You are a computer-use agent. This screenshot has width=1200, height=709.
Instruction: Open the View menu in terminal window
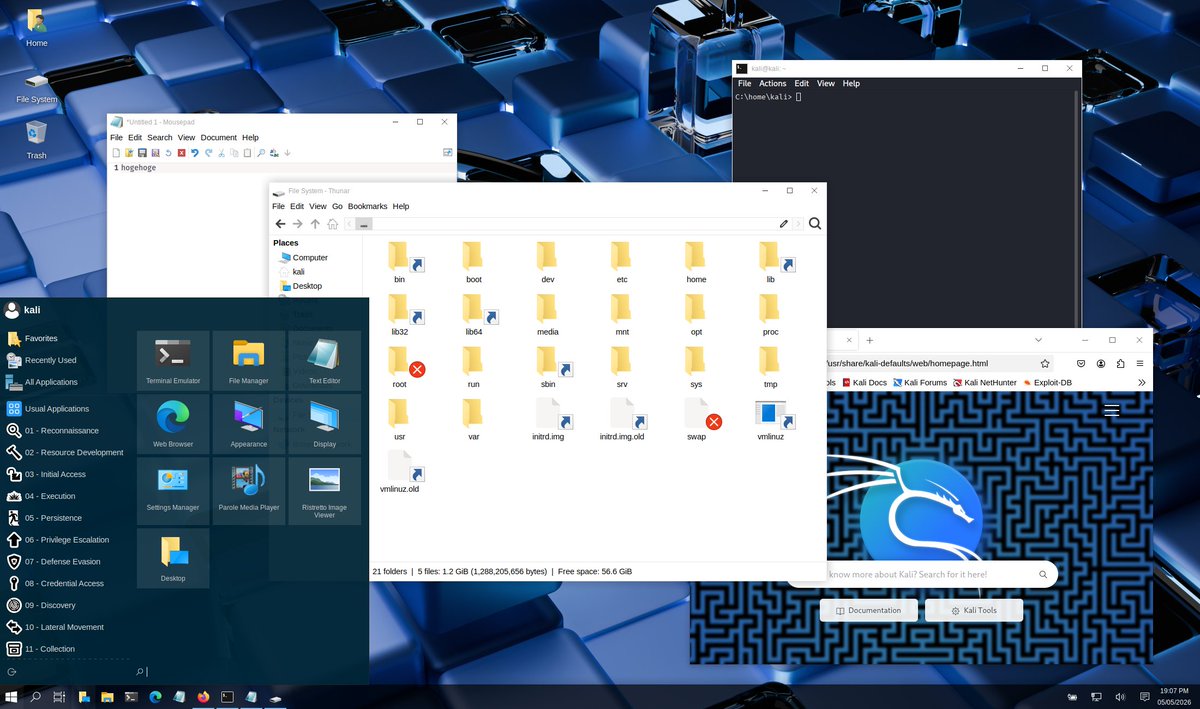(x=826, y=84)
